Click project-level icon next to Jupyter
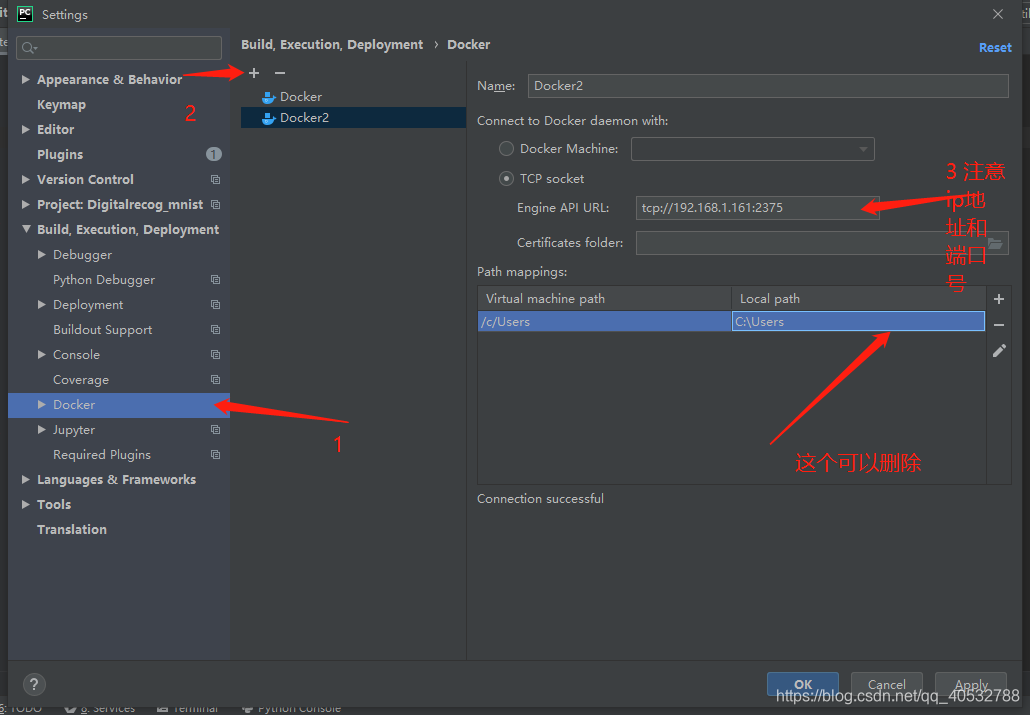The height and width of the screenshot is (715, 1030). click(x=215, y=429)
